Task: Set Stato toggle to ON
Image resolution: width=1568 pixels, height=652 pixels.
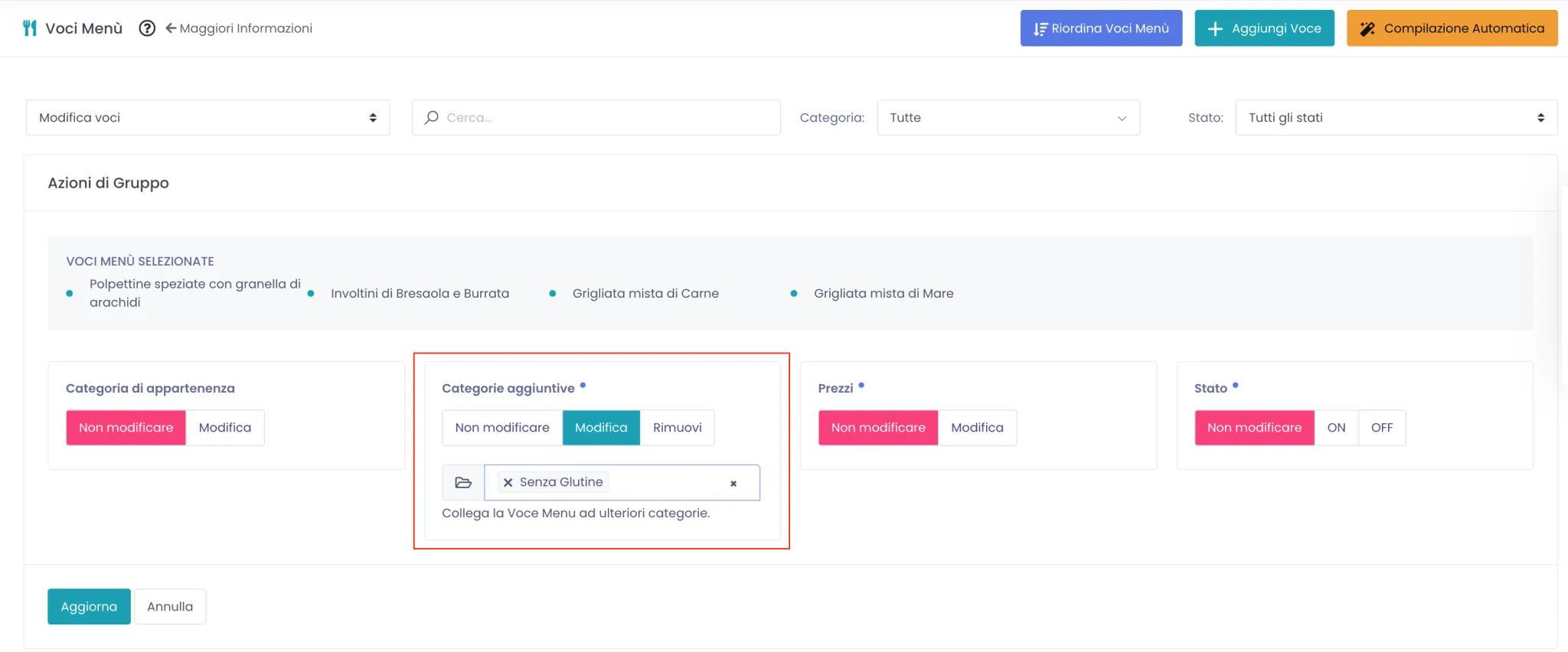Action: tap(1336, 428)
